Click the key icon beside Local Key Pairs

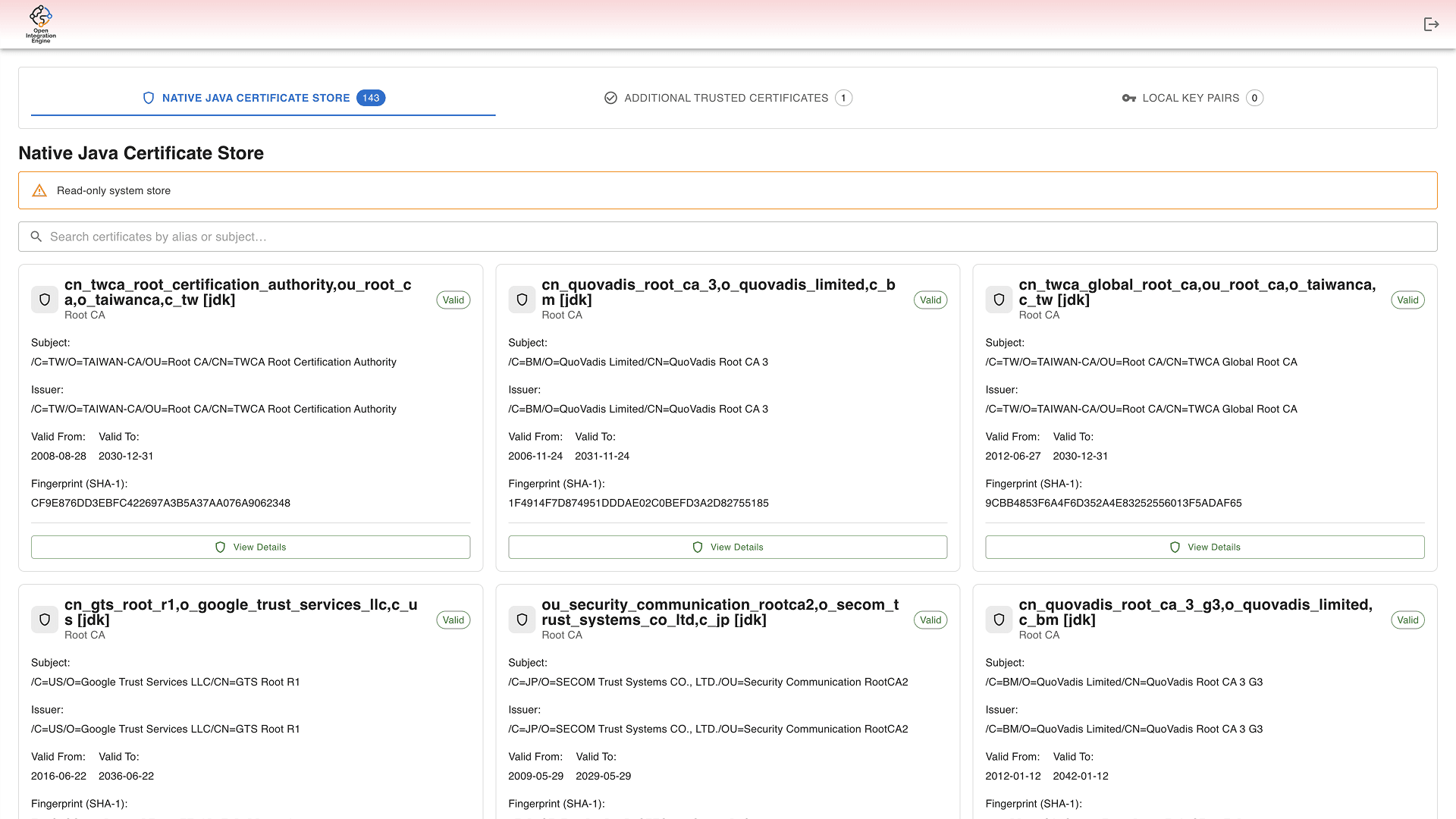tap(1128, 98)
